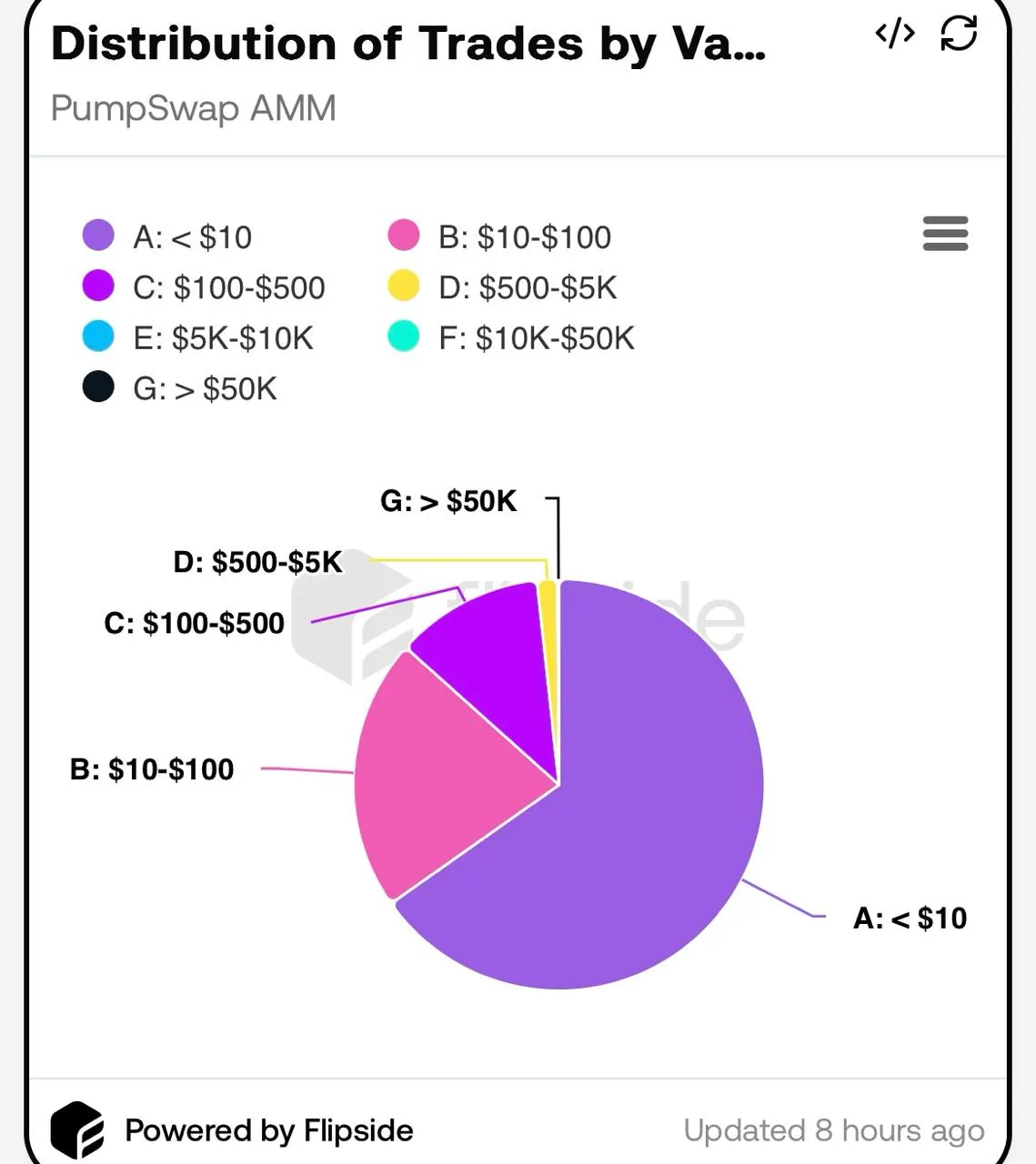Click the pie label A: < $10

(x=910, y=918)
